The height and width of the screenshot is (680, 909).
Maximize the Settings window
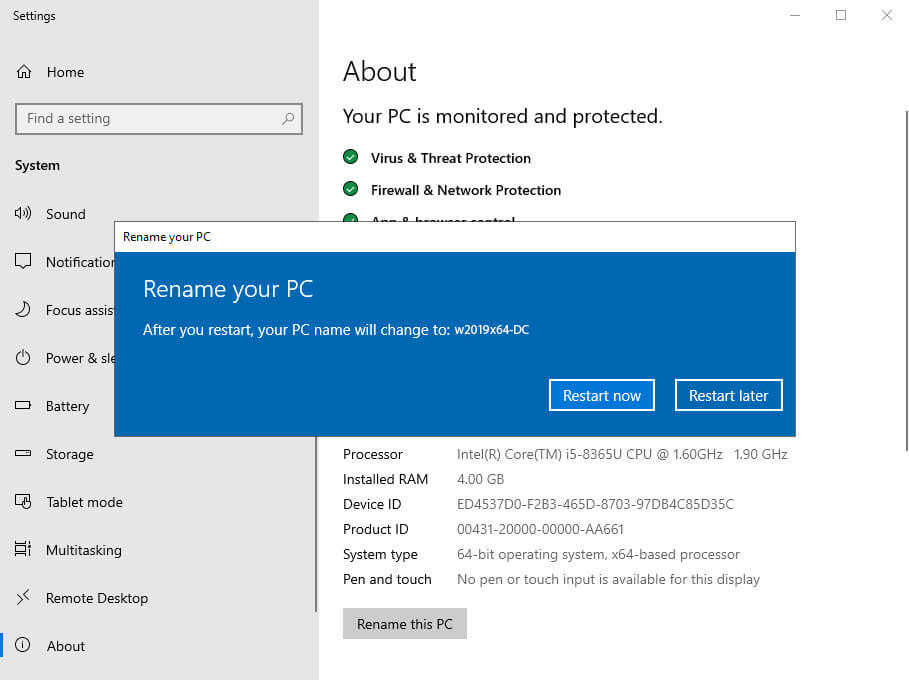[x=841, y=15]
